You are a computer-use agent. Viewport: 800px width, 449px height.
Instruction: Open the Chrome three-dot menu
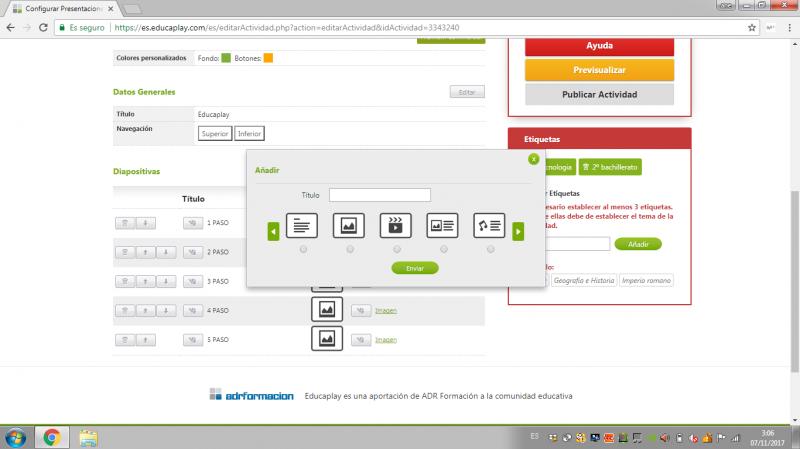(x=789, y=28)
